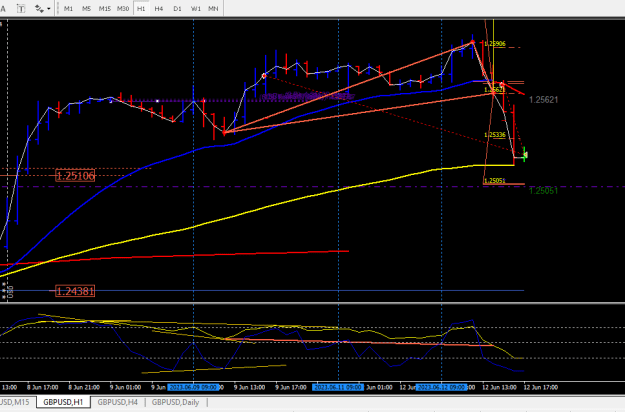
Task: Select the Text tool letter A icon
Action: pyautogui.click(x=3, y=8)
